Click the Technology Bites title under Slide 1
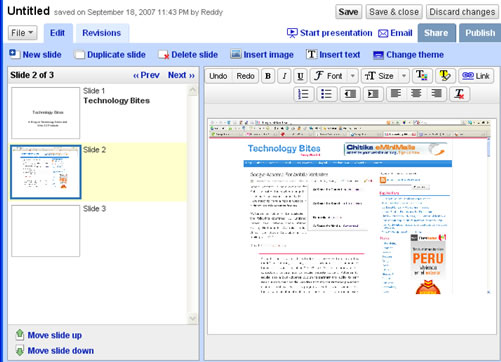 pos(116,101)
